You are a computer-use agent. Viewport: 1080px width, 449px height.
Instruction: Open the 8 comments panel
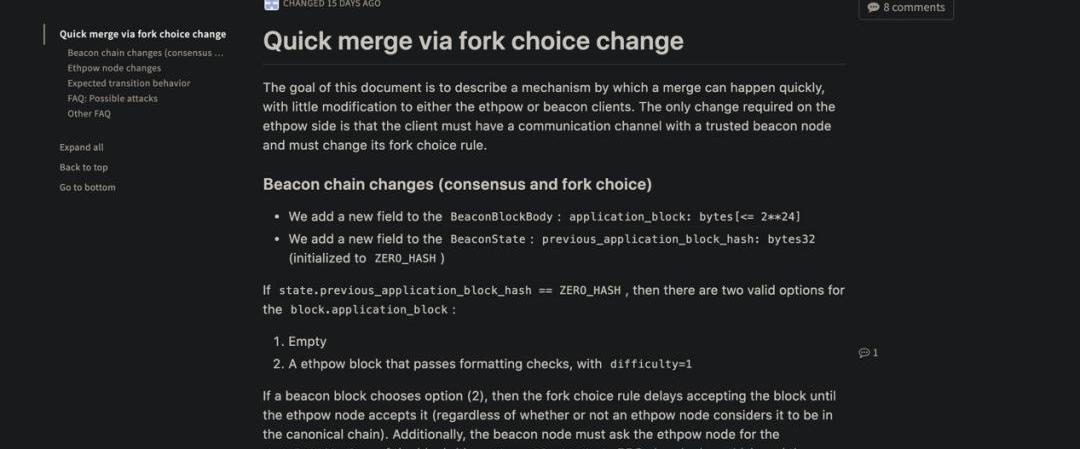[x=905, y=7]
